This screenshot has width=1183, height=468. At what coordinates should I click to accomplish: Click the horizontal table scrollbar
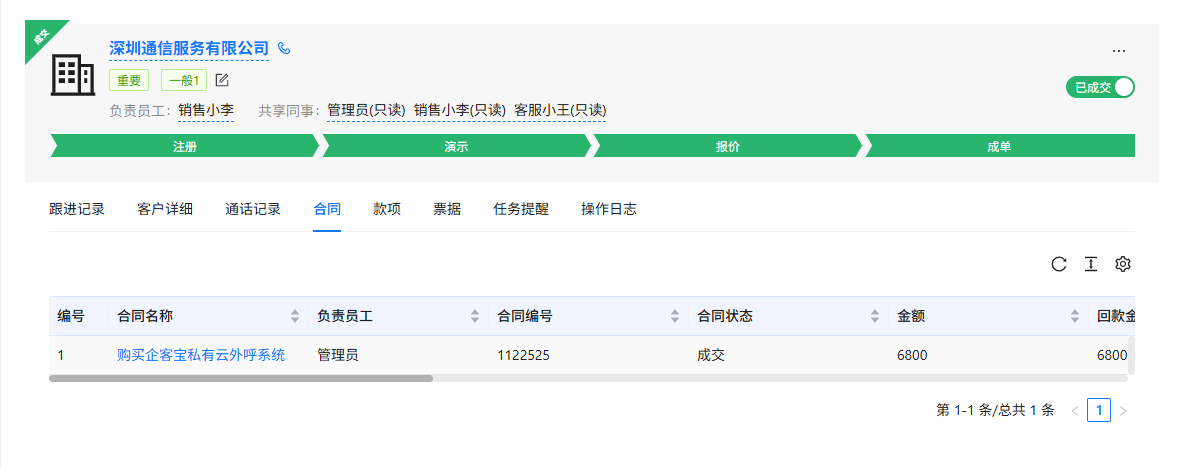pyautogui.click(x=241, y=379)
